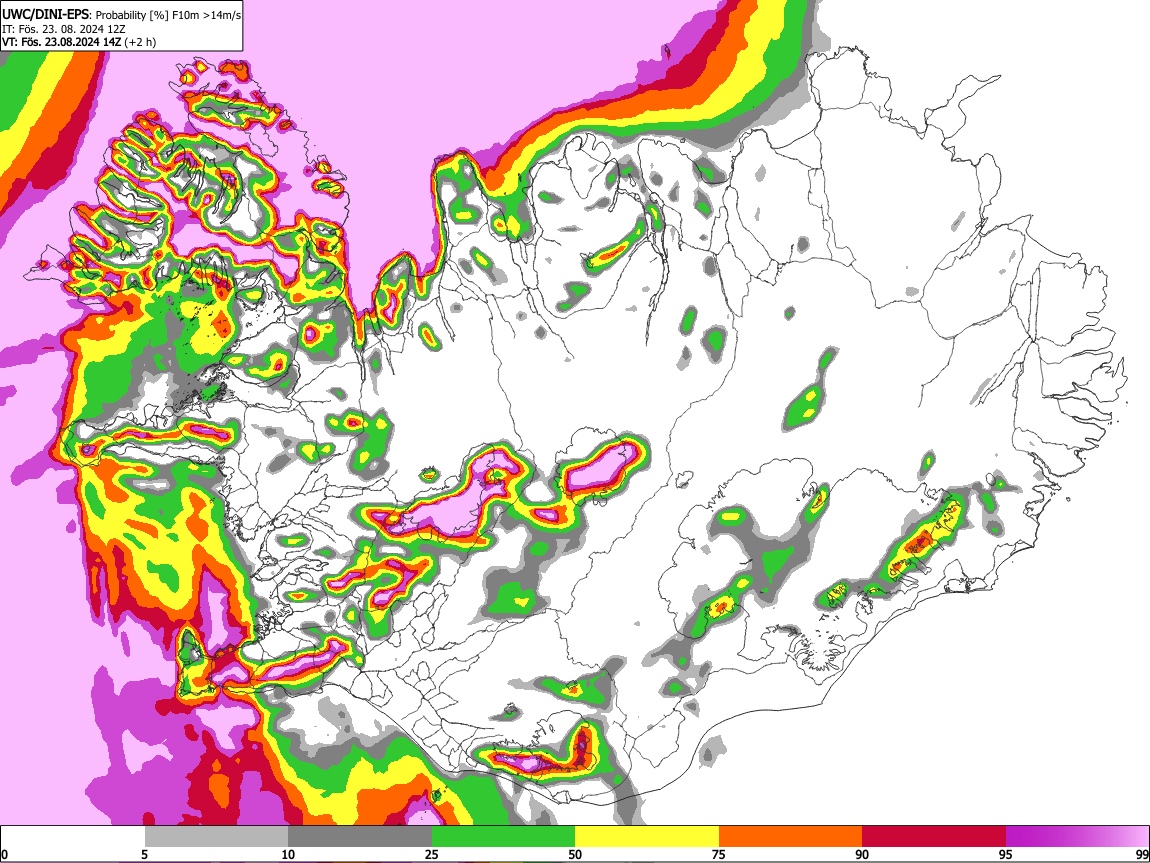The image size is (1150, 863).
Task: Click the legend label '90'
Action: coord(862,854)
